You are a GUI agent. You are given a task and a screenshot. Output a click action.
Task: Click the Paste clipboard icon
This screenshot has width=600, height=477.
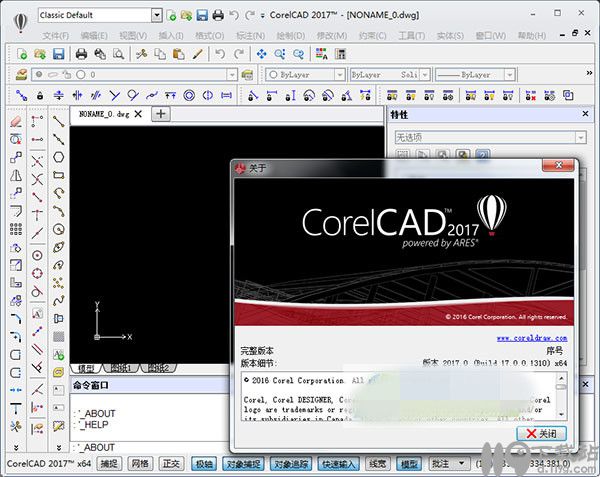(x=178, y=54)
